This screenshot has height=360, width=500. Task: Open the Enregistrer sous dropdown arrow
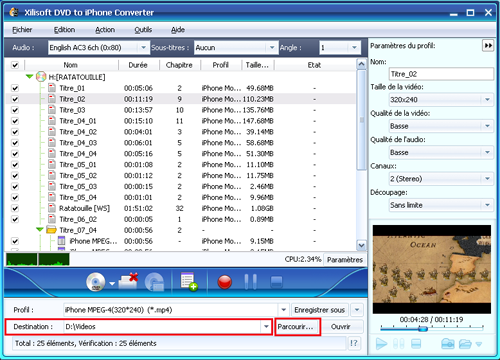tap(357, 310)
